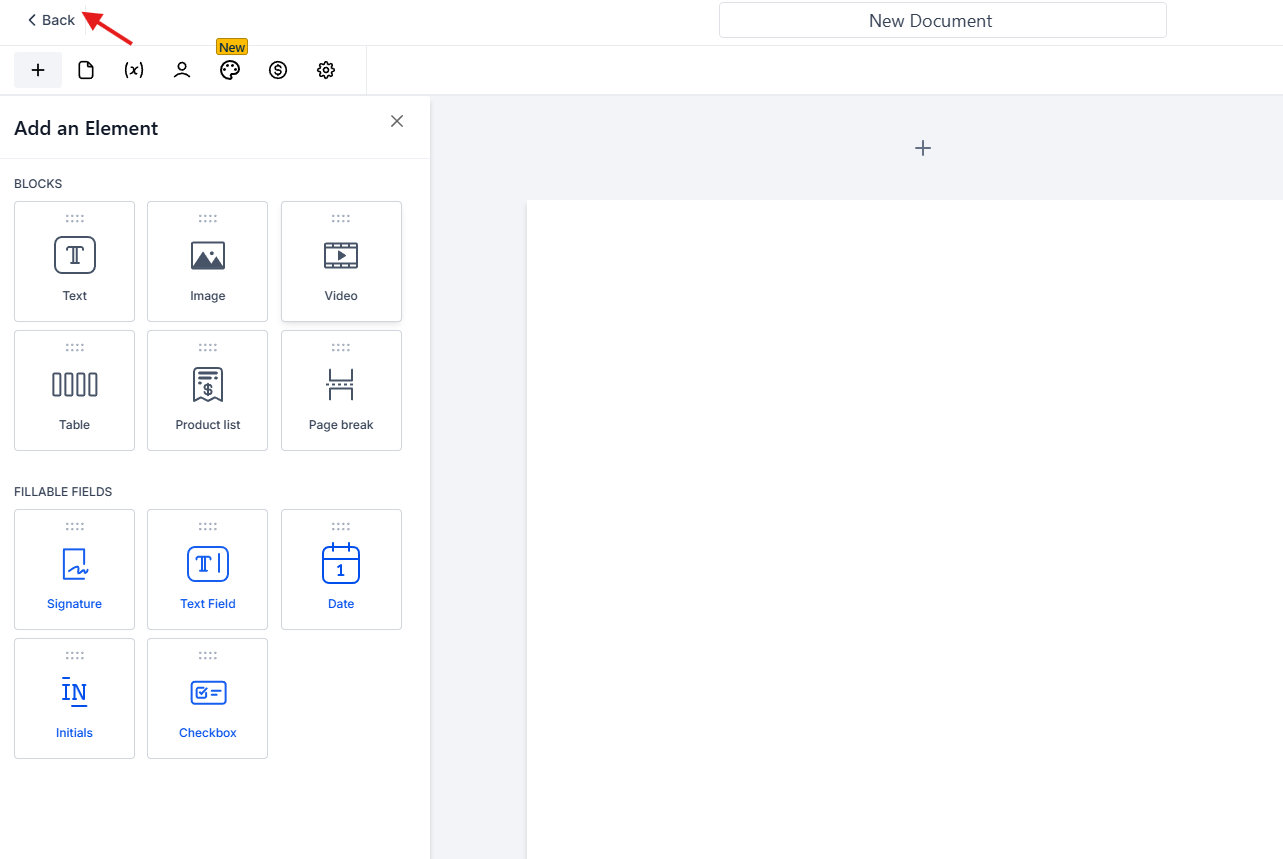
Task: Insert a Page break block
Action: pyautogui.click(x=341, y=390)
